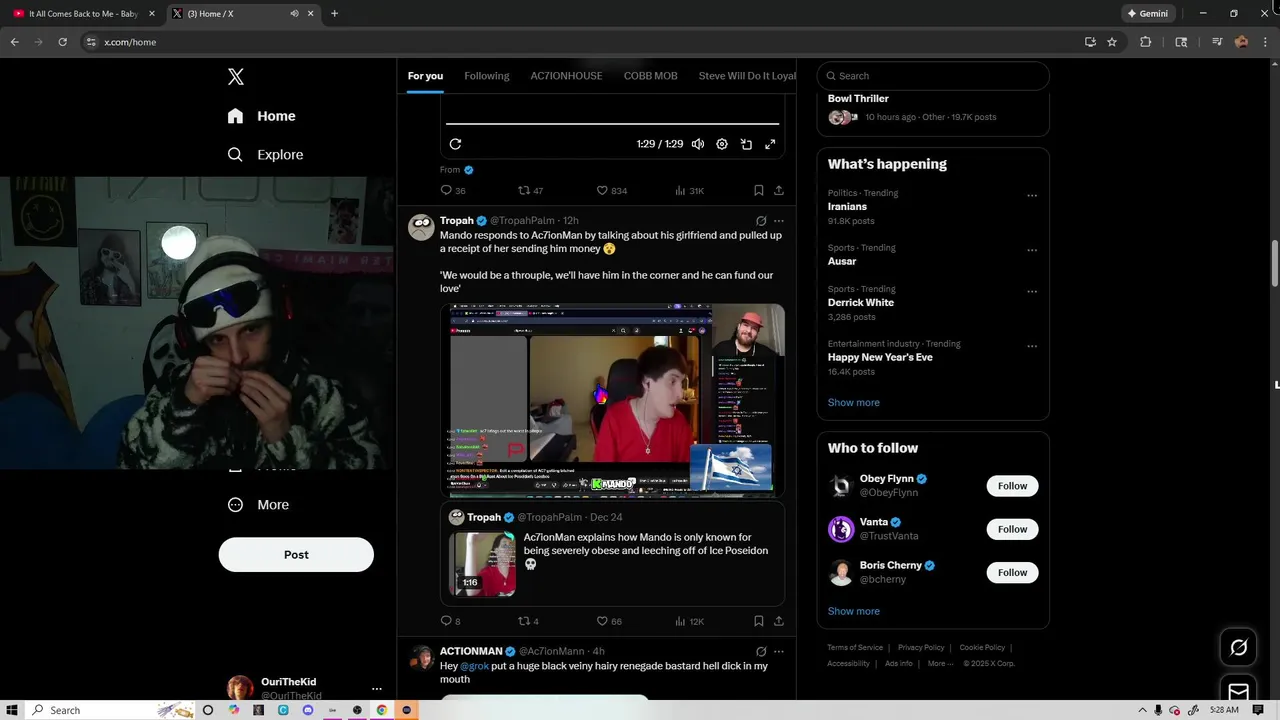This screenshot has width=1280, height=720.
Task: Open Grok actions on Tropah's post
Action: coord(761,221)
